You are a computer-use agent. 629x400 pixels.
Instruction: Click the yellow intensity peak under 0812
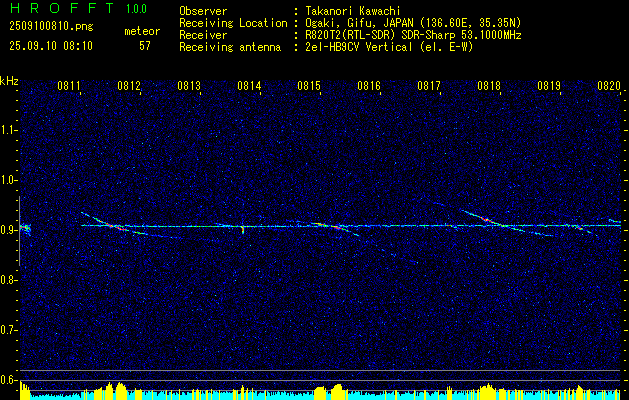121,391
